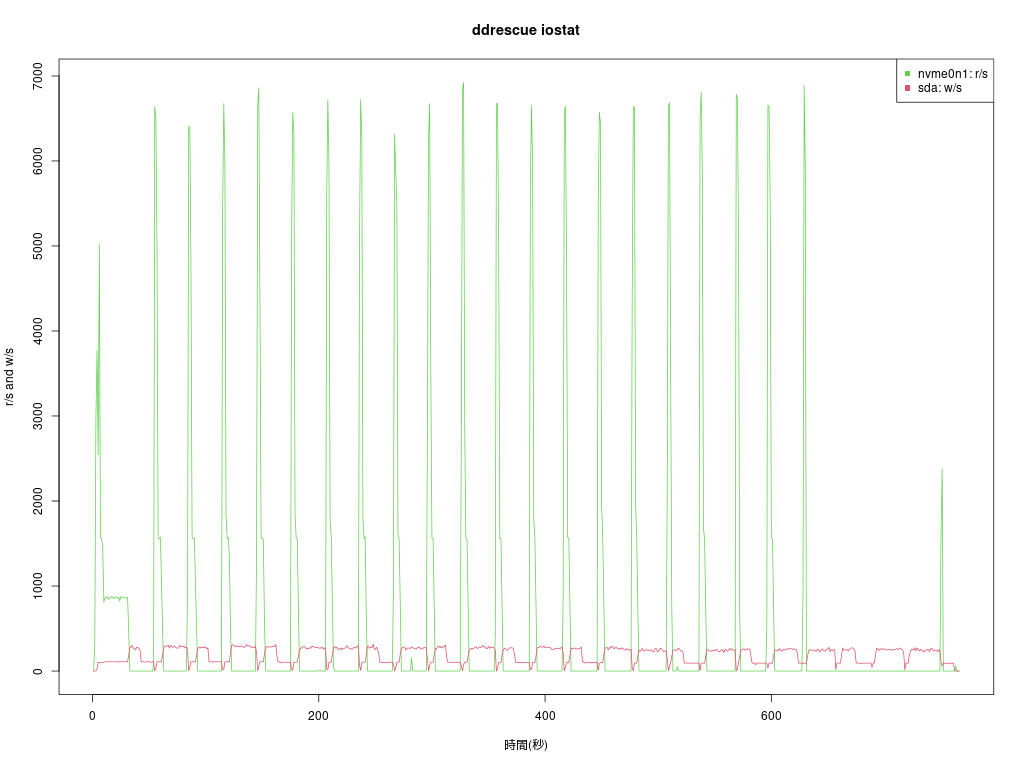
Task: Click the x-axis label '時間(秒)'
Action: (x=526, y=744)
